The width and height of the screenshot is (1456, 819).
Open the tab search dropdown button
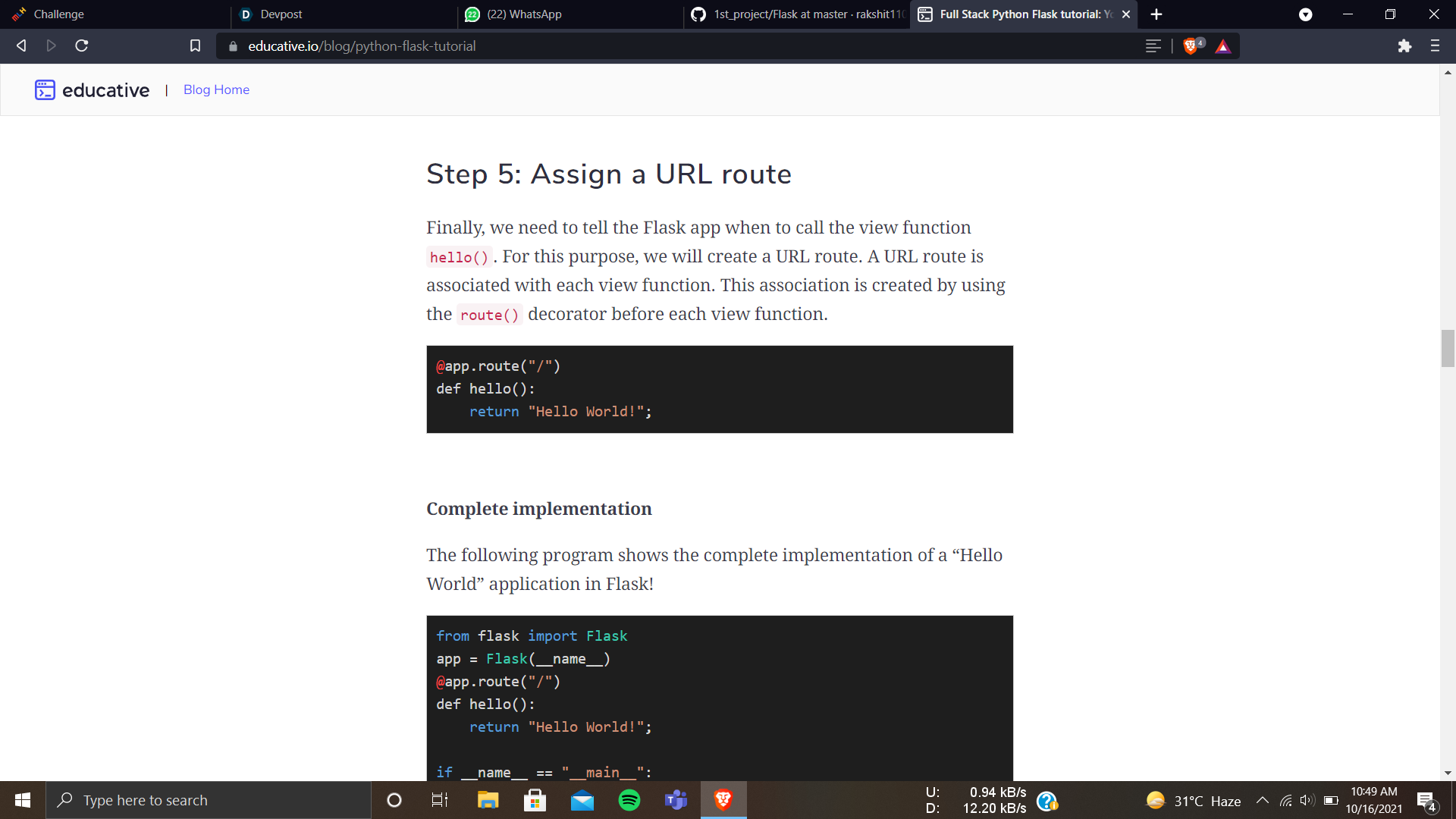[x=1305, y=14]
